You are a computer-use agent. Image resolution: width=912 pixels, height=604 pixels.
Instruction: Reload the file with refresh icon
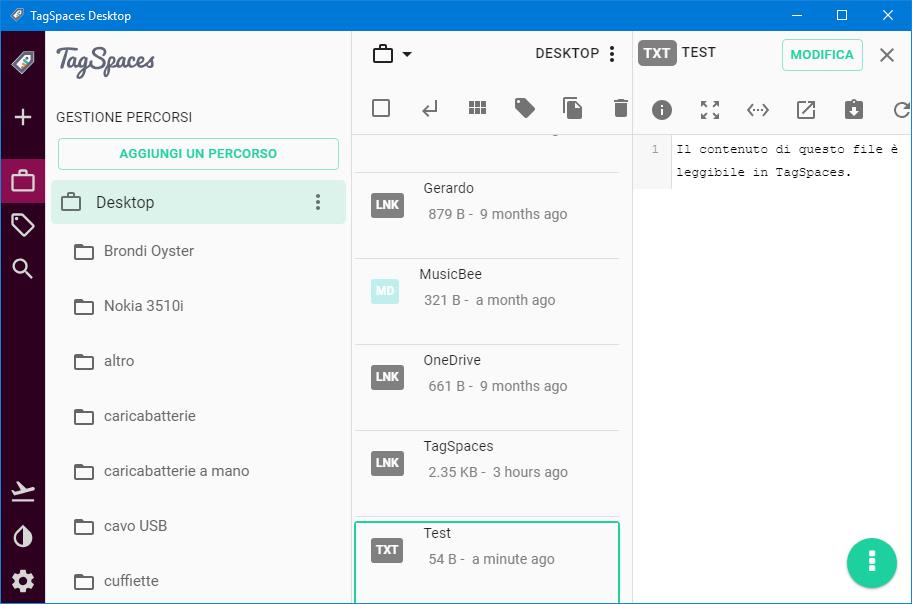point(902,110)
